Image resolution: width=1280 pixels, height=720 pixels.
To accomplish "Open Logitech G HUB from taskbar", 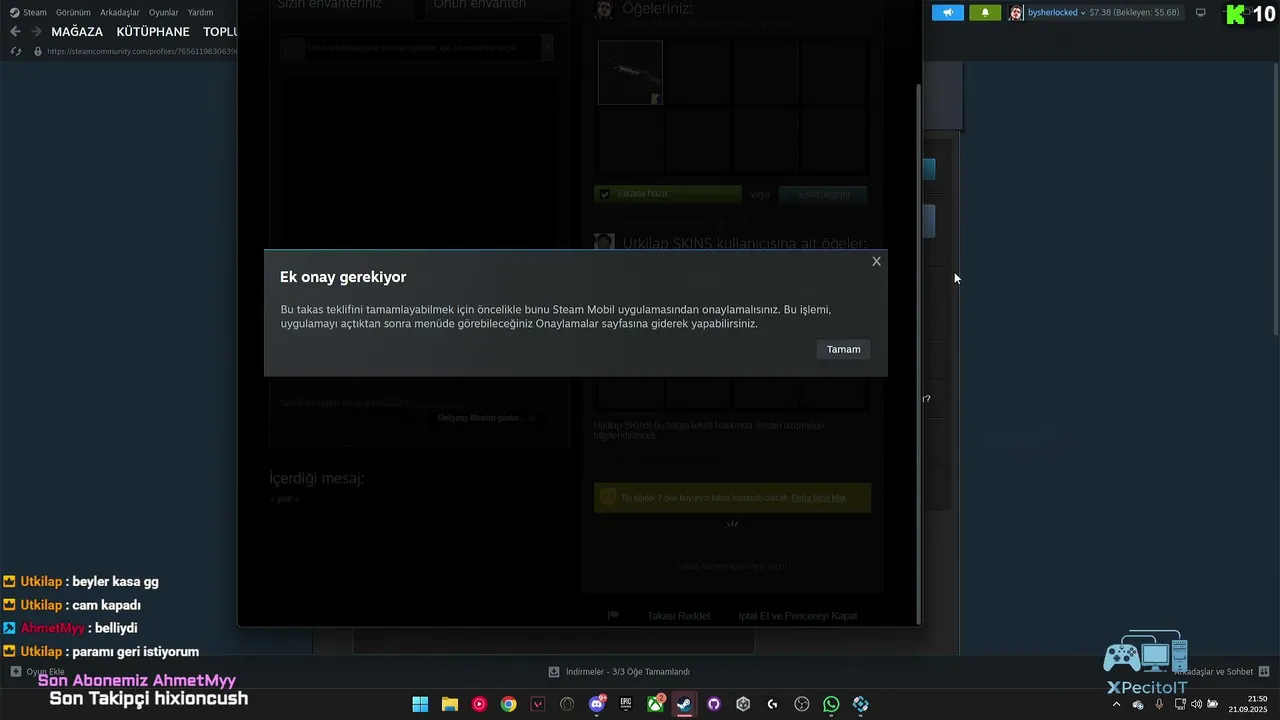I will [772, 704].
